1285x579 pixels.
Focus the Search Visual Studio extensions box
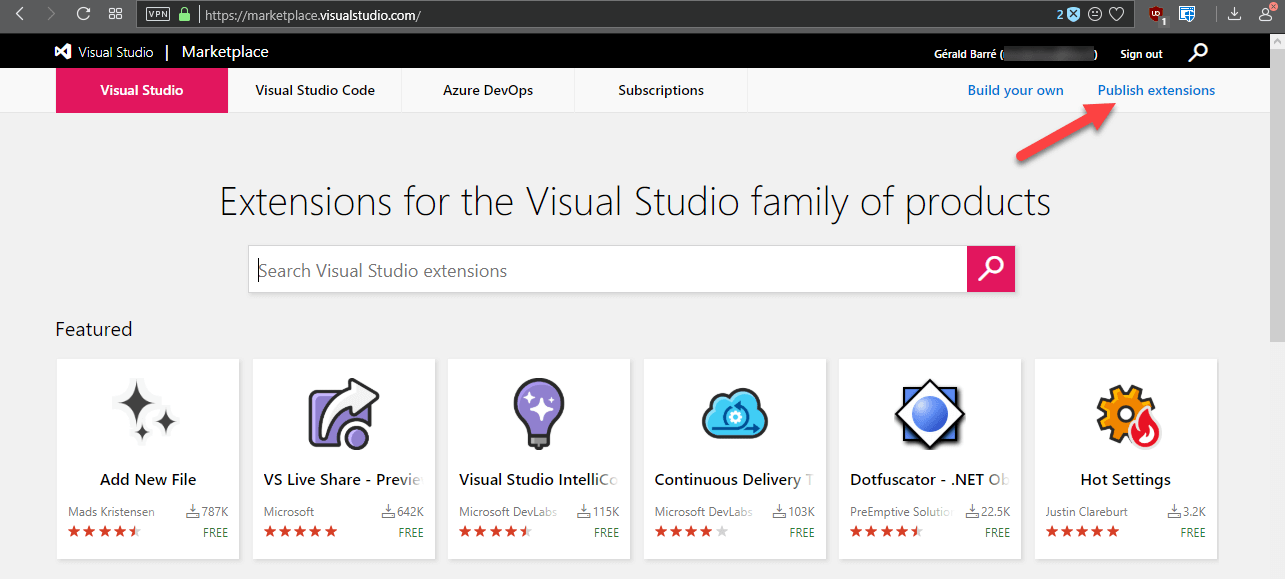pyautogui.click(x=608, y=269)
